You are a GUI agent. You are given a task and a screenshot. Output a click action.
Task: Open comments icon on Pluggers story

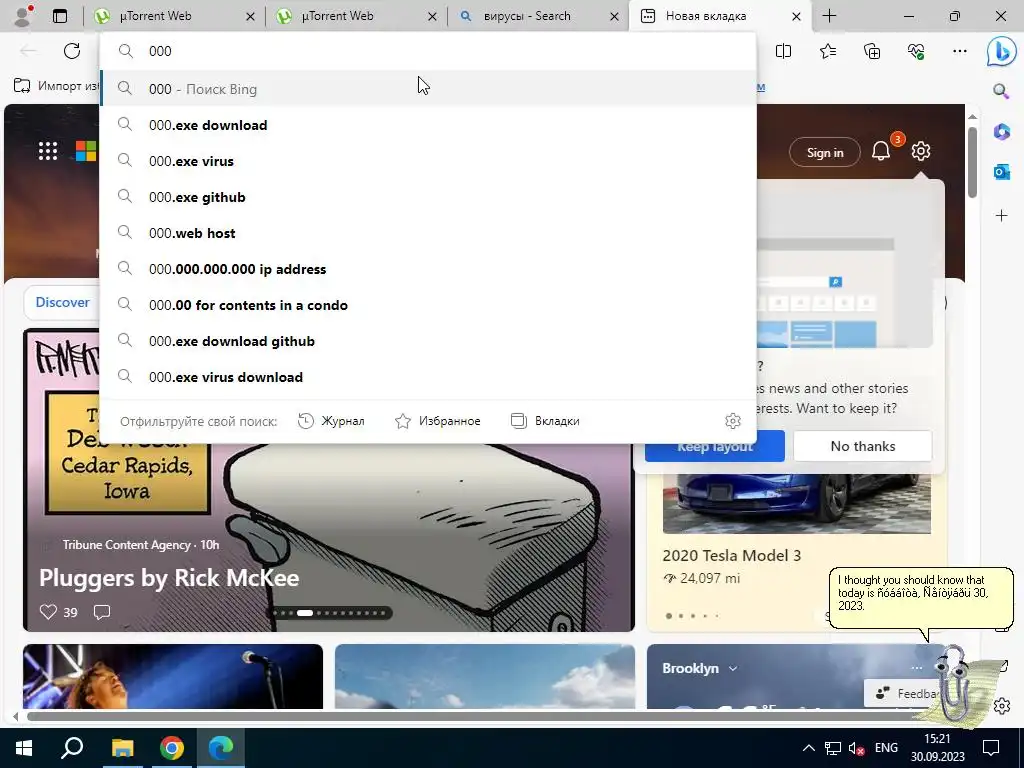(102, 612)
